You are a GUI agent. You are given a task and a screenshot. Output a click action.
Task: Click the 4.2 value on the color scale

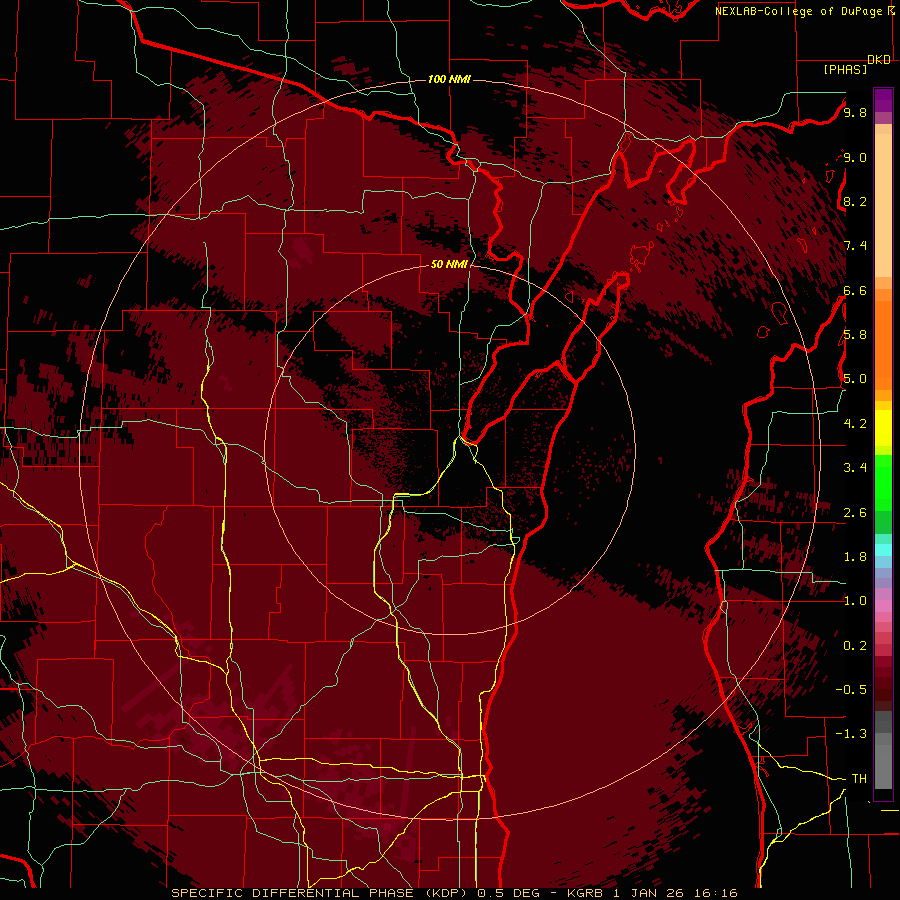856,424
